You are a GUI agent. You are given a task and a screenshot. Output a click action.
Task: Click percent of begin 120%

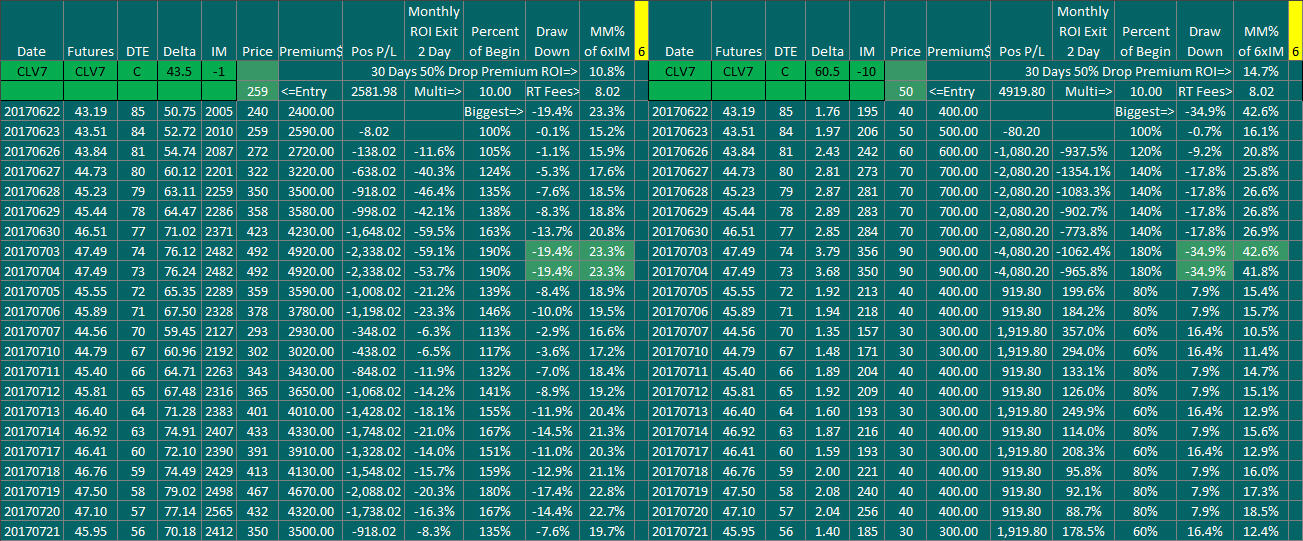(1145, 149)
